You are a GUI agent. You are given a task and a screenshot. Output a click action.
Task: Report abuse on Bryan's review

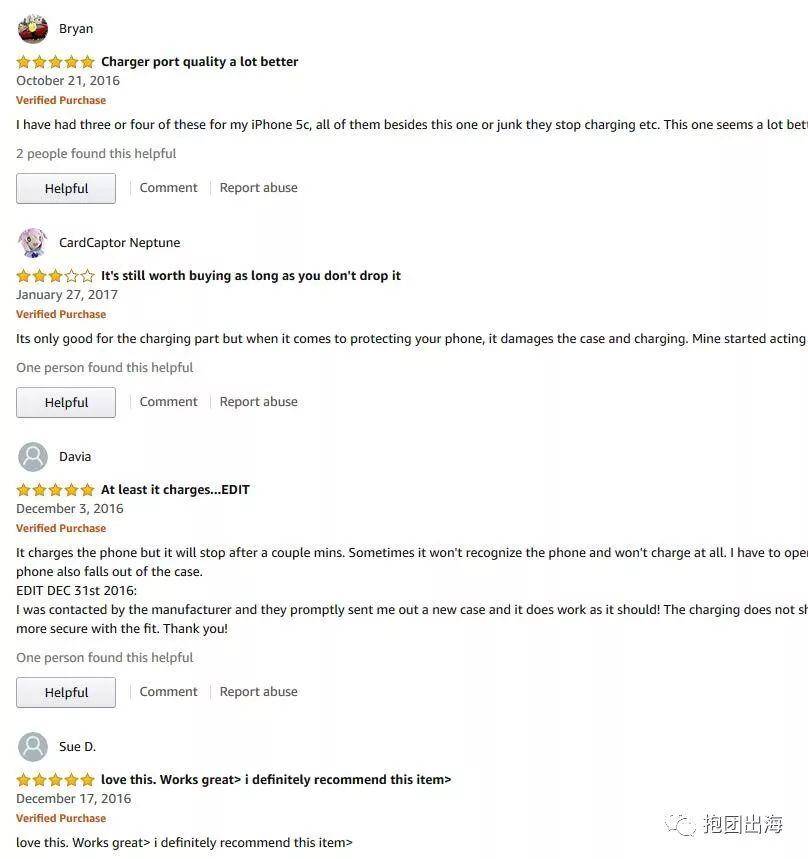coord(258,188)
